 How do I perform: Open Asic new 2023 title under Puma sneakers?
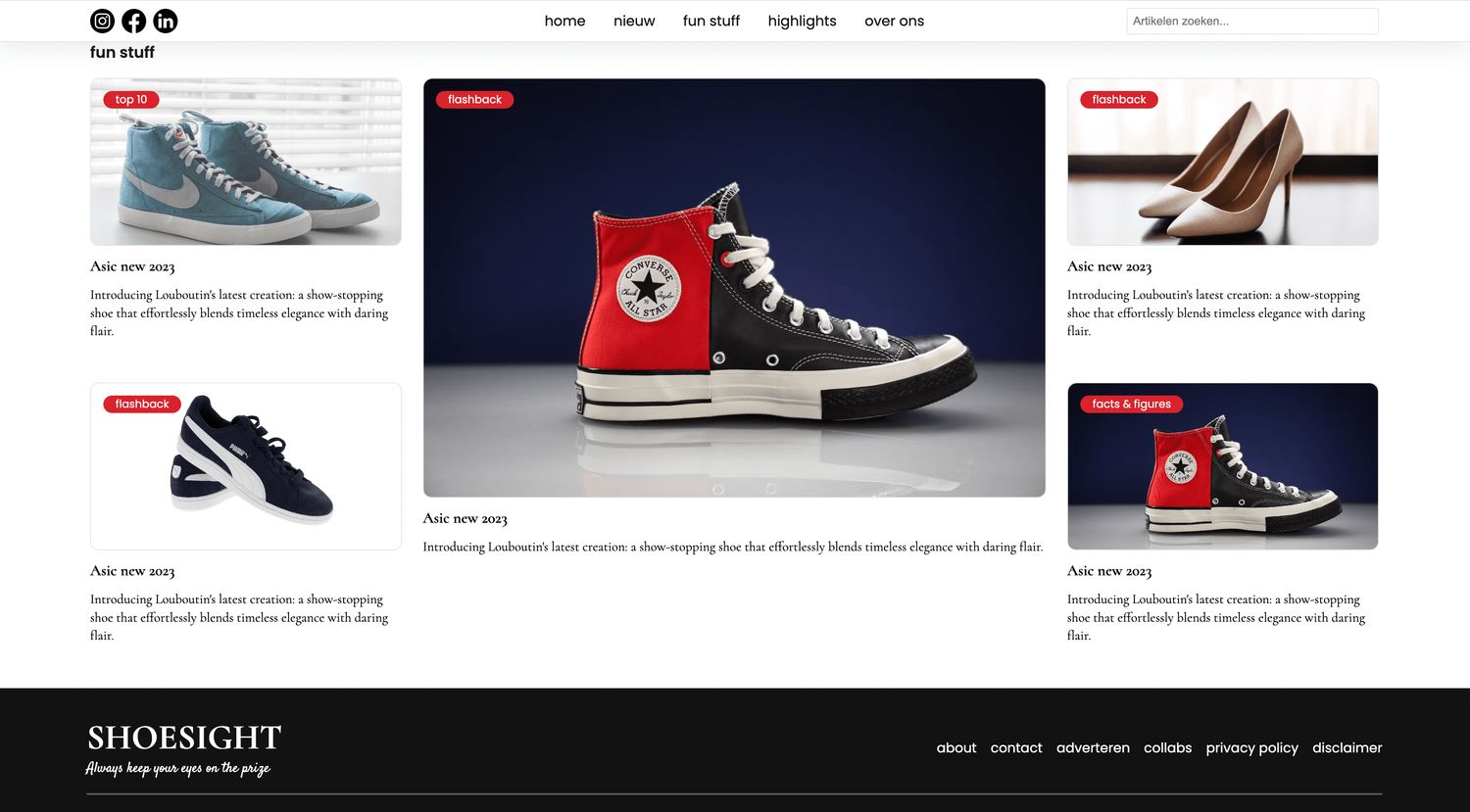132,571
